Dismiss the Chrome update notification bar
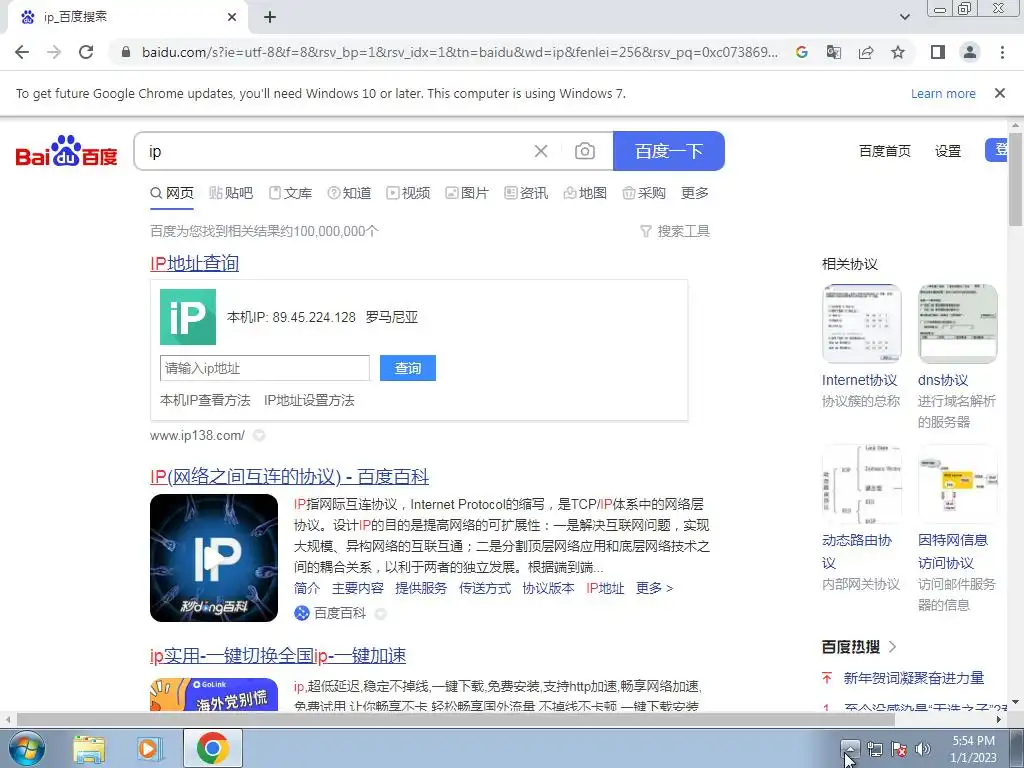This screenshot has height=768, width=1024. [x=1000, y=93]
